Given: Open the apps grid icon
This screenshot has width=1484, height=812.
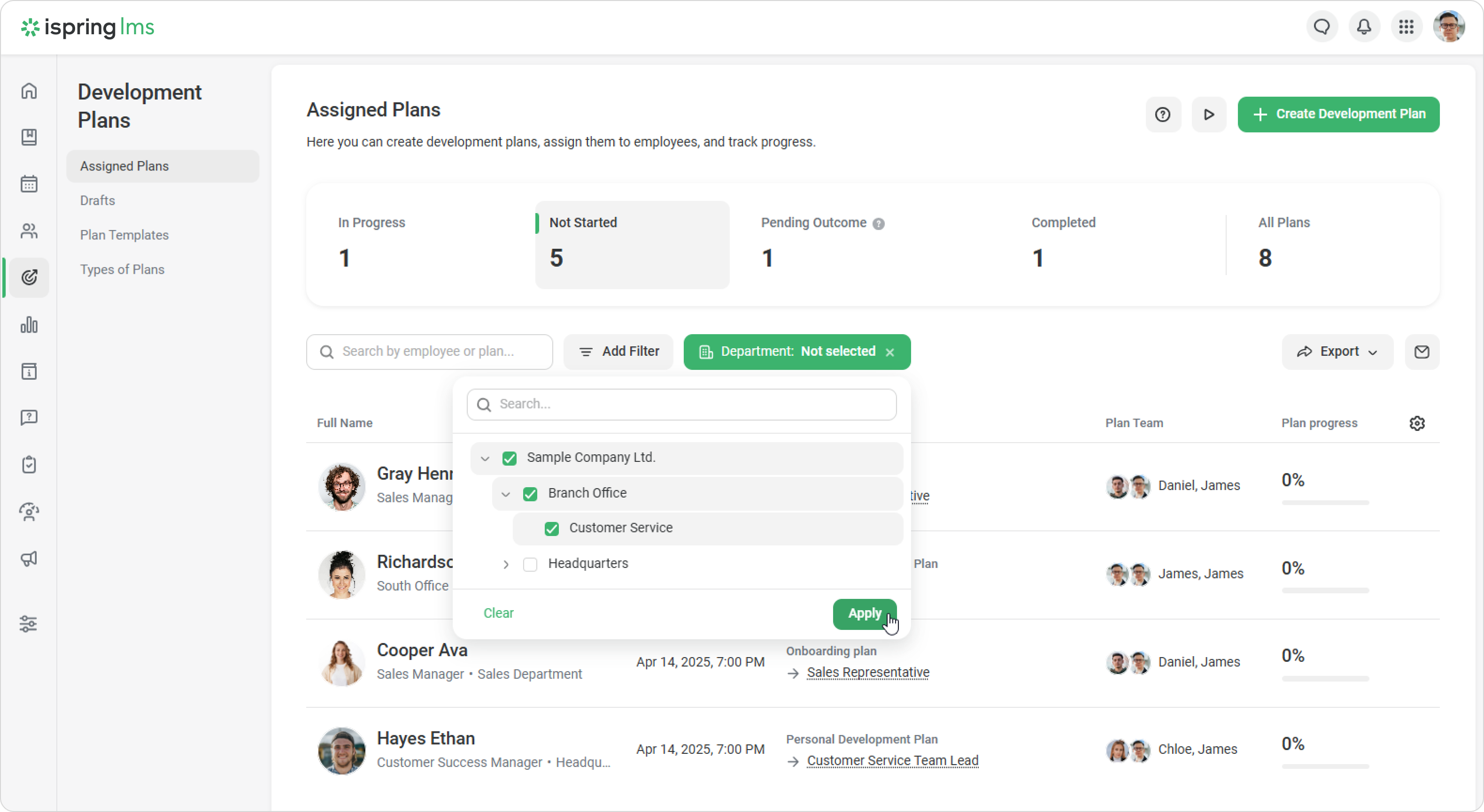Looking at the screenshot, I should 1406,26.
